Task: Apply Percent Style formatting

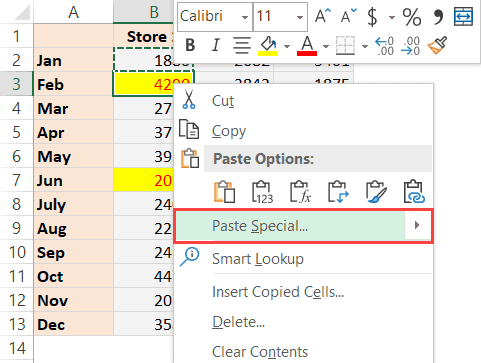Action: tap(412, 17)
